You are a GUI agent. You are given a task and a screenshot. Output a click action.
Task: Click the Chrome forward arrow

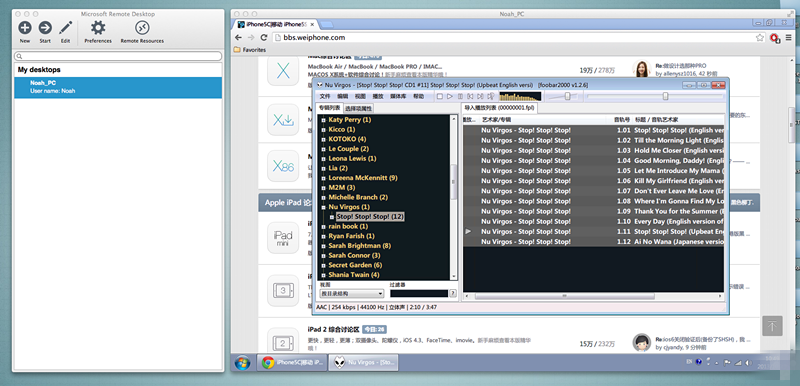(x=251, y=38)
